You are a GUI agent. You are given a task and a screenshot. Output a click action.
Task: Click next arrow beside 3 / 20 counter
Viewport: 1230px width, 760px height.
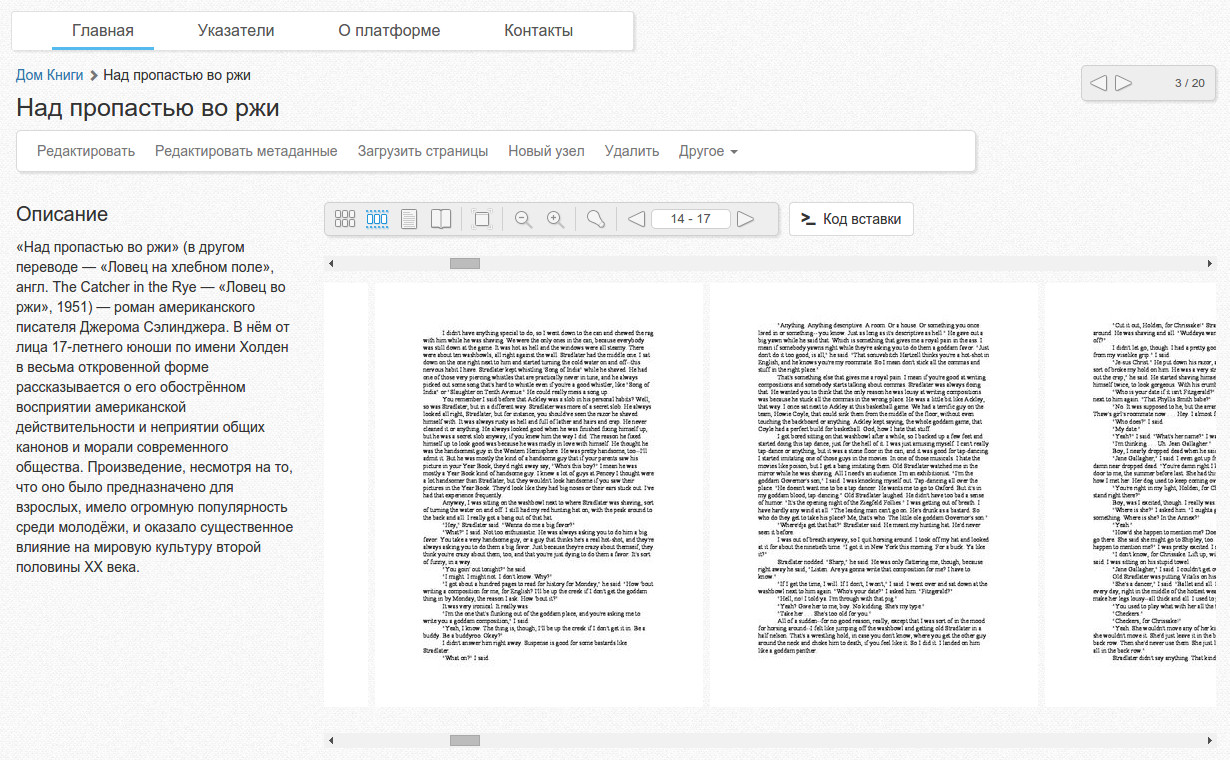click(x=1123, y=83)
